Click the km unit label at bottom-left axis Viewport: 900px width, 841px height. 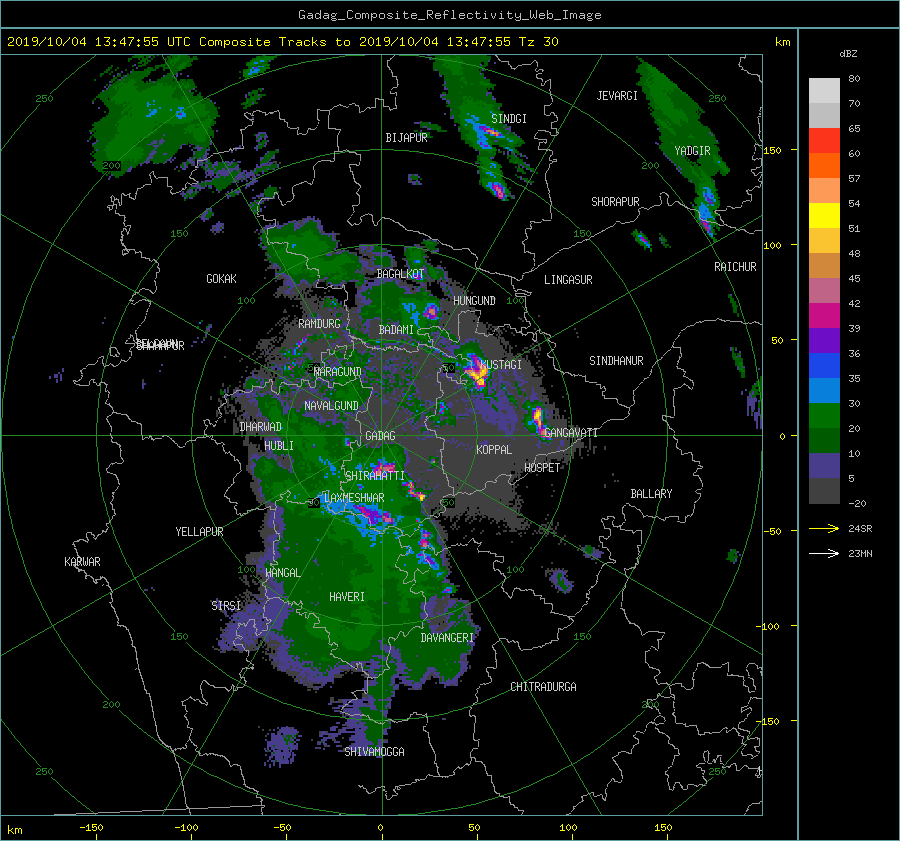(14, 830)
